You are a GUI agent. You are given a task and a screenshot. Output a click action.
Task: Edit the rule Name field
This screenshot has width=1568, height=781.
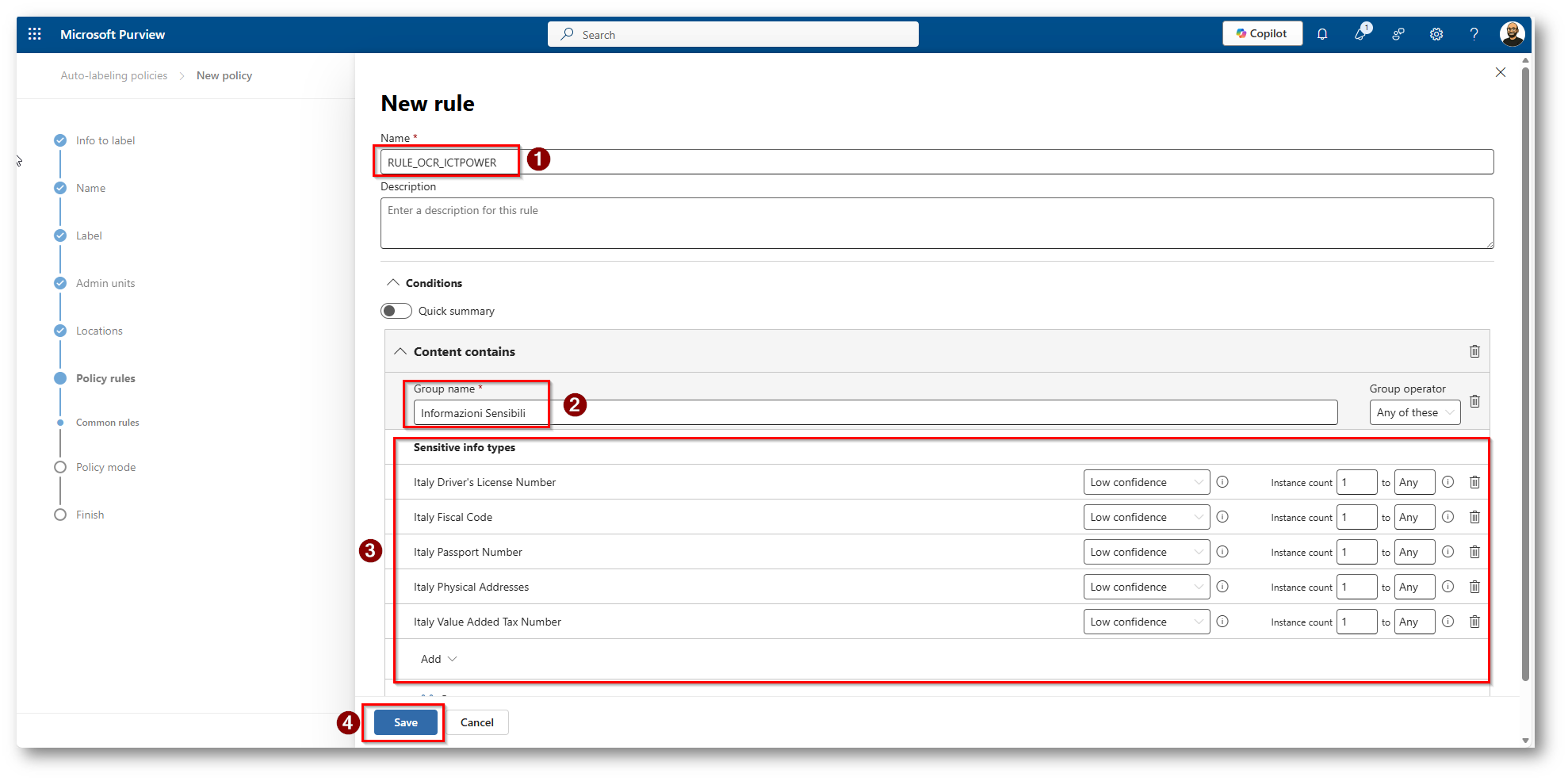937,162
